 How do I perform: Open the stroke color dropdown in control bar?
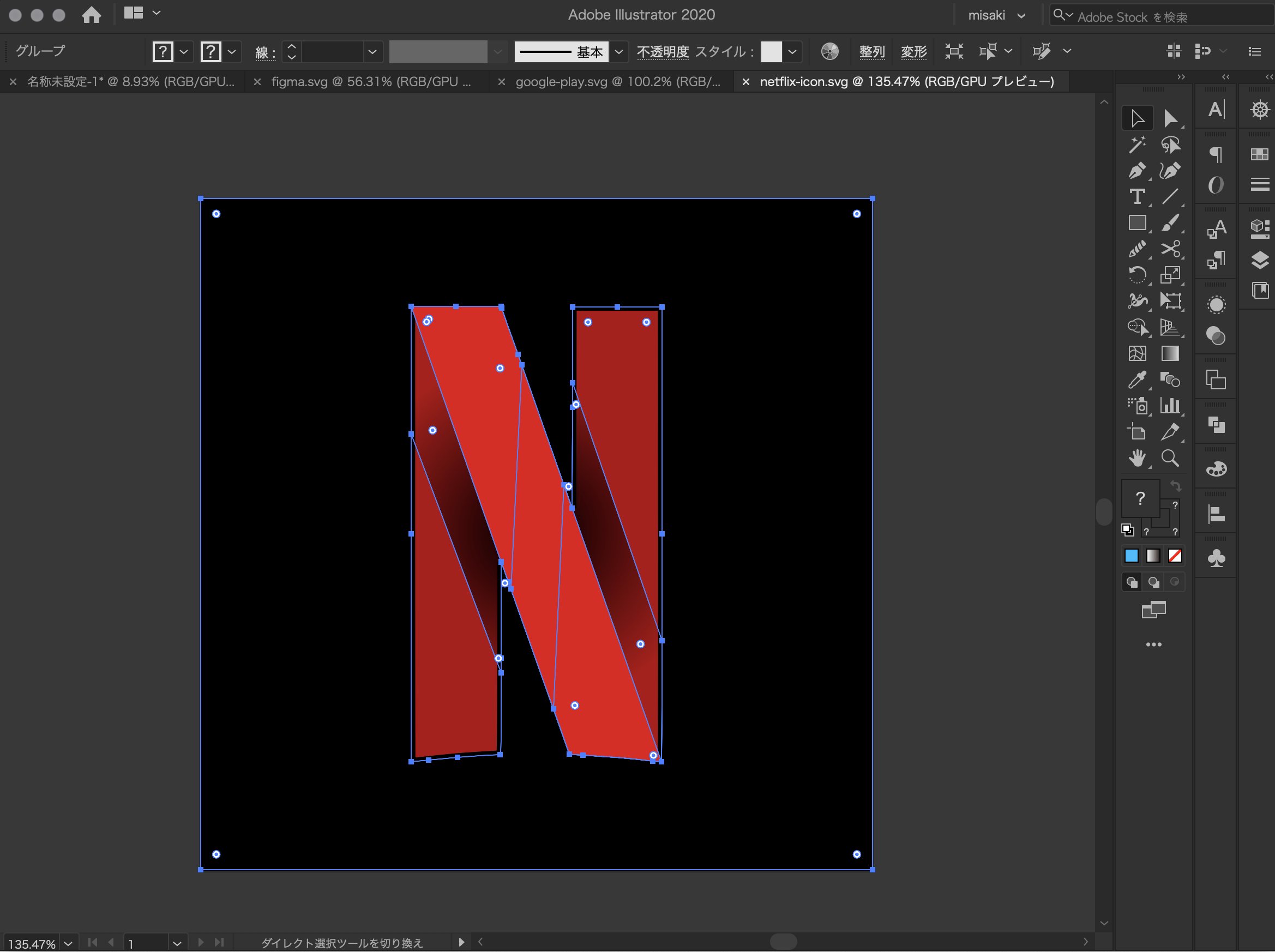click(x=232, y=51)
